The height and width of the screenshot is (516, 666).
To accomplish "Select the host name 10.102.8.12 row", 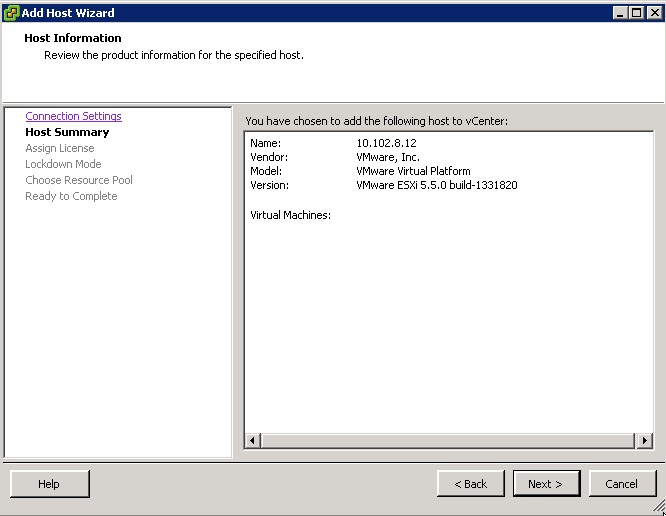I will tap(386, 143).
